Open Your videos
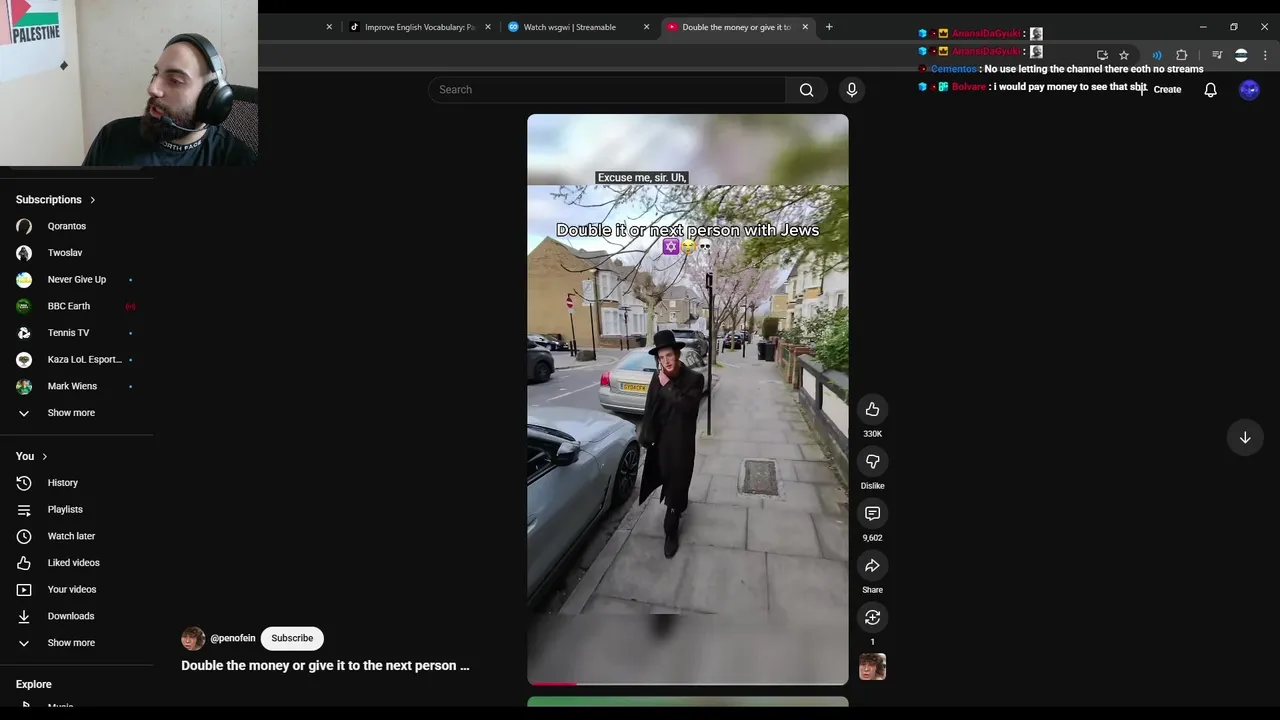 (x=71, y=589)
